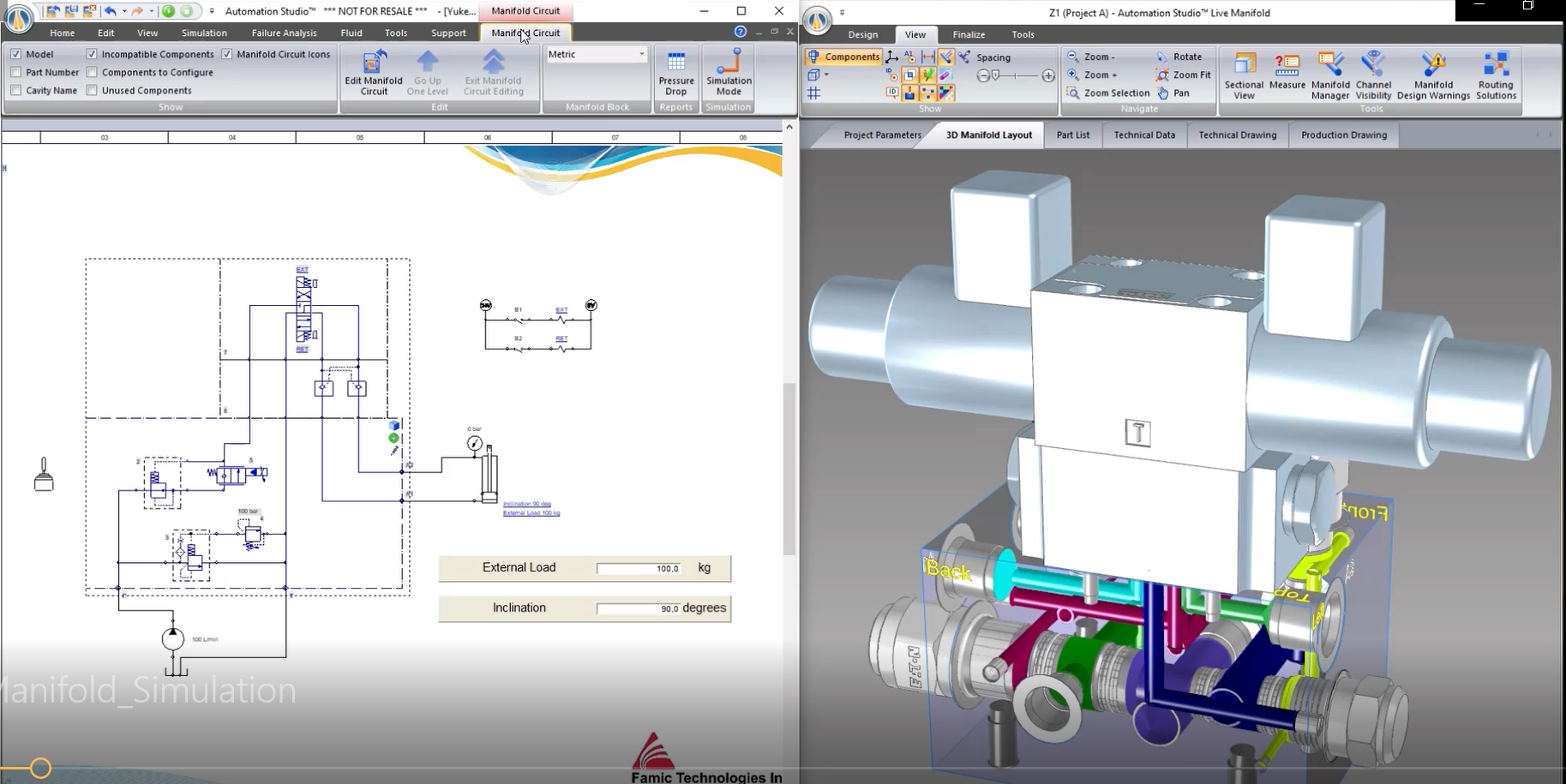
Task: Toggle the green pin icon in Show group
Action: point(928,75)
